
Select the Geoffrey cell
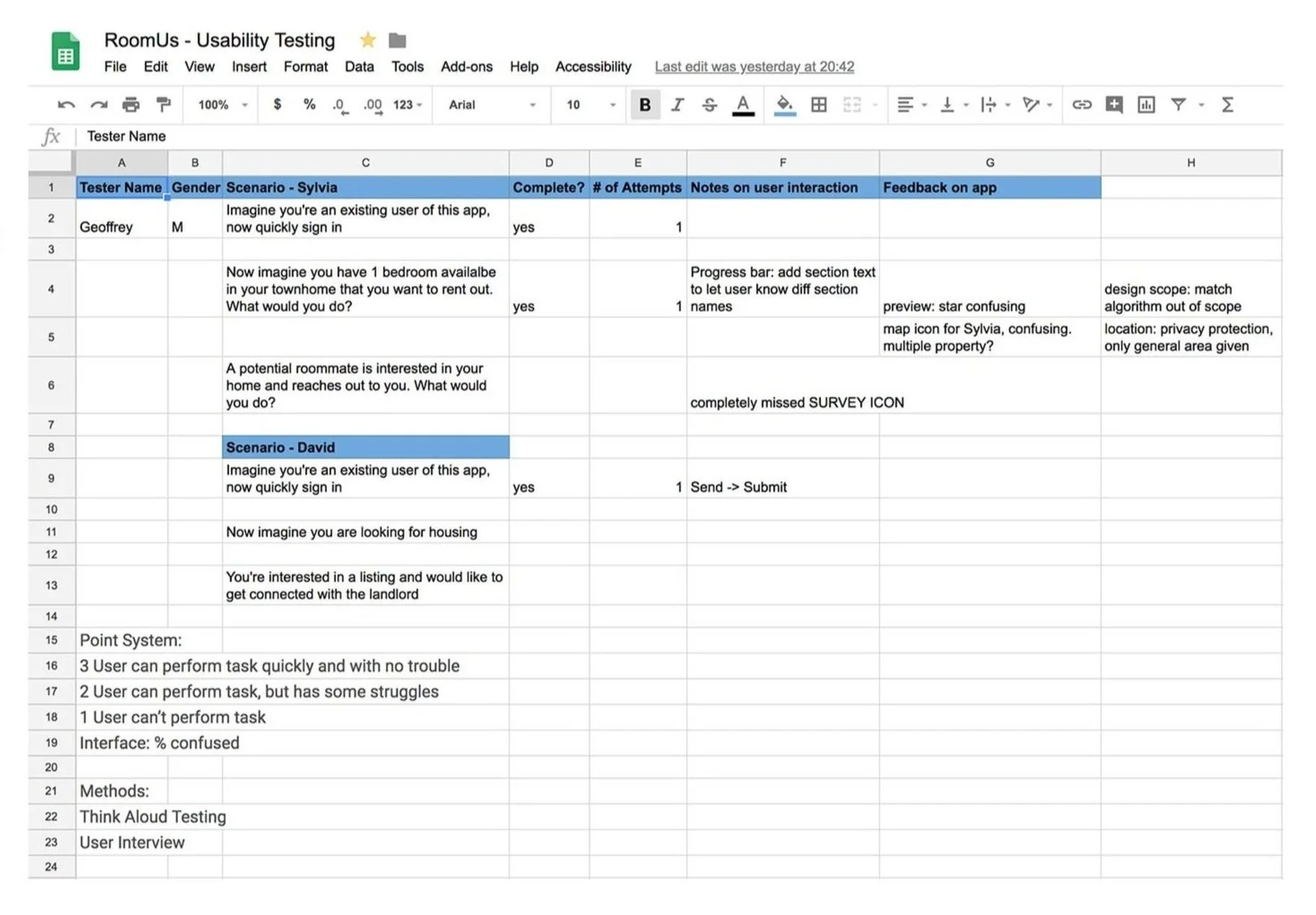122,218
